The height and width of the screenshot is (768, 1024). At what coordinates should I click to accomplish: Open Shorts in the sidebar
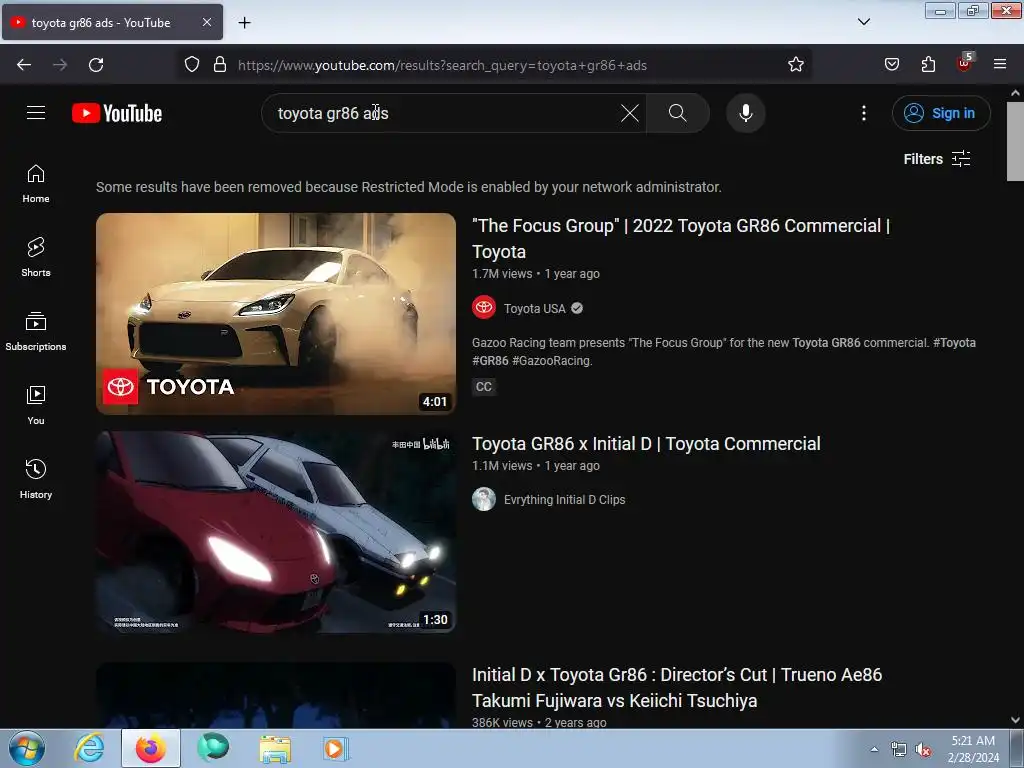[36, 257]
